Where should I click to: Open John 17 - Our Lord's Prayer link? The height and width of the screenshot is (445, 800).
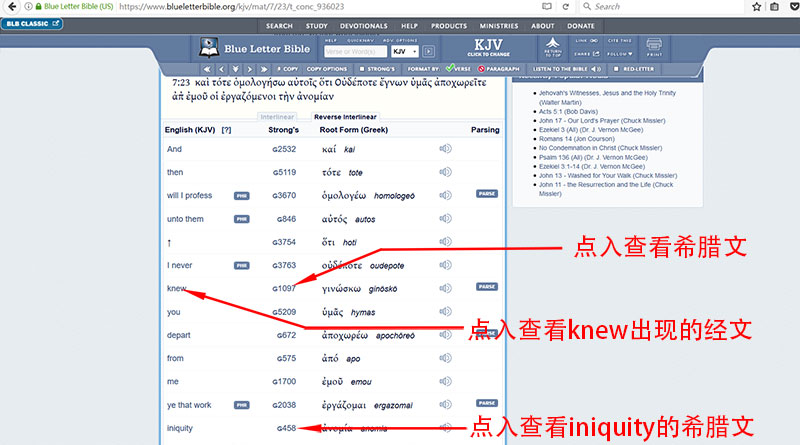coord(602,121)
